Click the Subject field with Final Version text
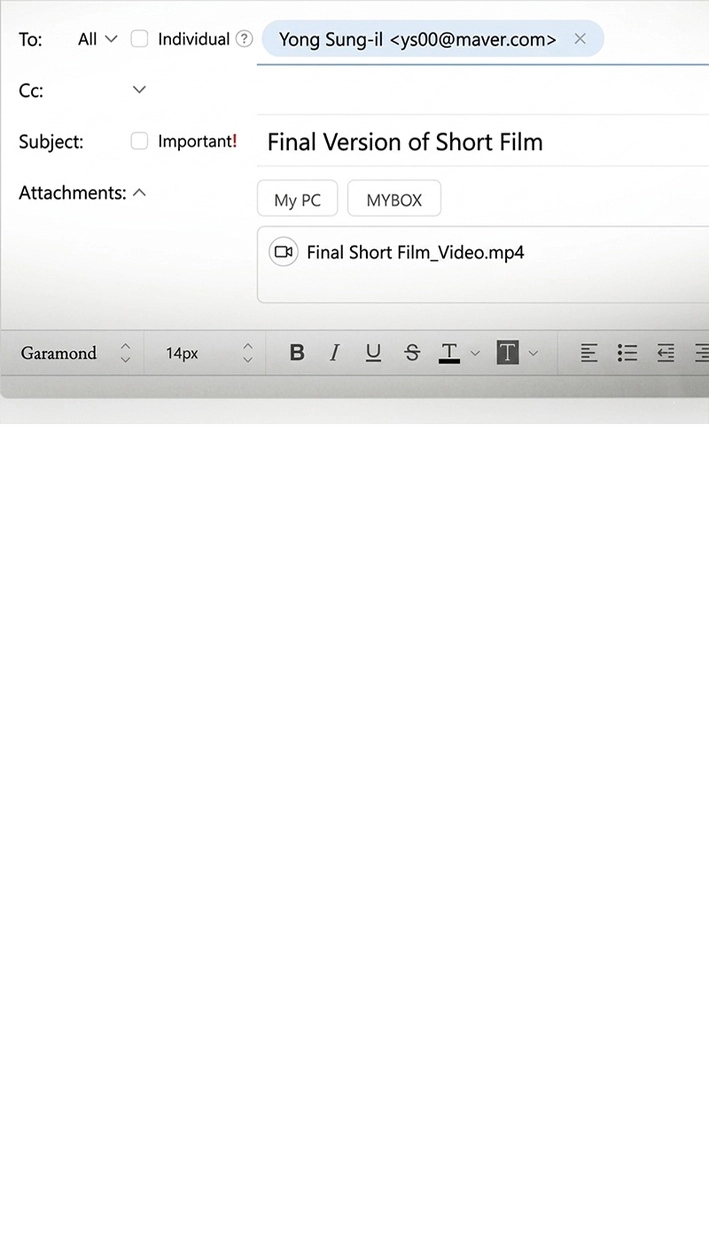The height and width of the screenshot is (1250, 709). click(x=485, y=141)
